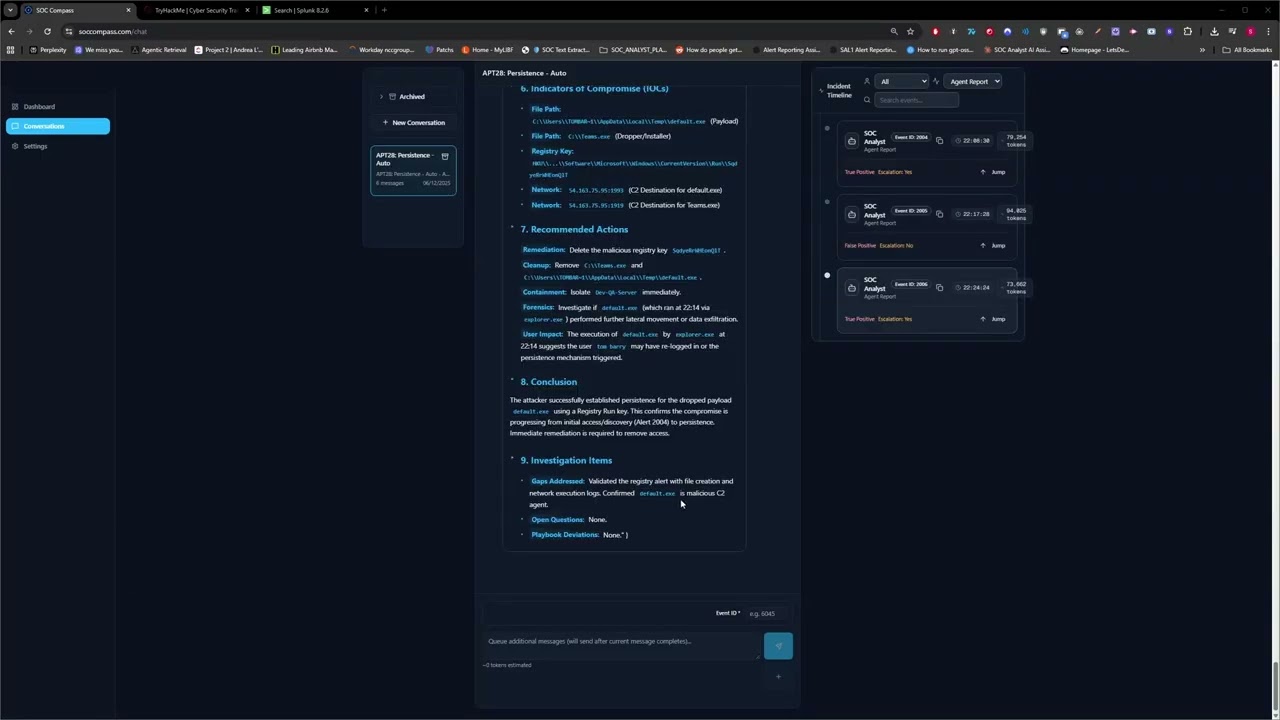The width and height of the screenshot is (1280, 720).
Task: Click the plus icon below send button
Action: pyautogui.click(x=778, y=677)
